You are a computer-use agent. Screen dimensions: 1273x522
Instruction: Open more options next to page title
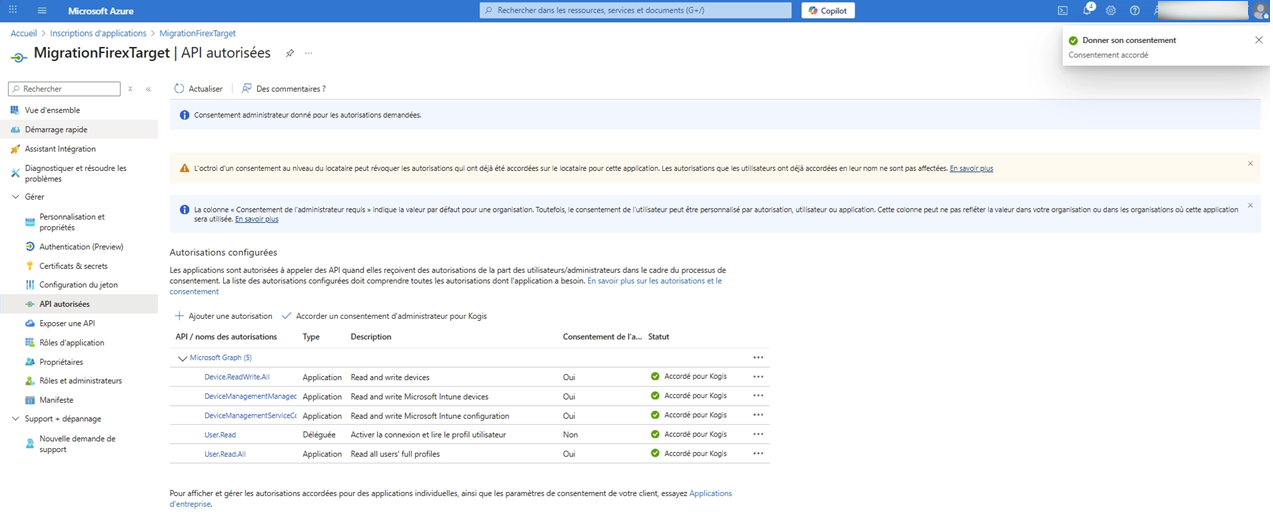click(x=308, y=52)
